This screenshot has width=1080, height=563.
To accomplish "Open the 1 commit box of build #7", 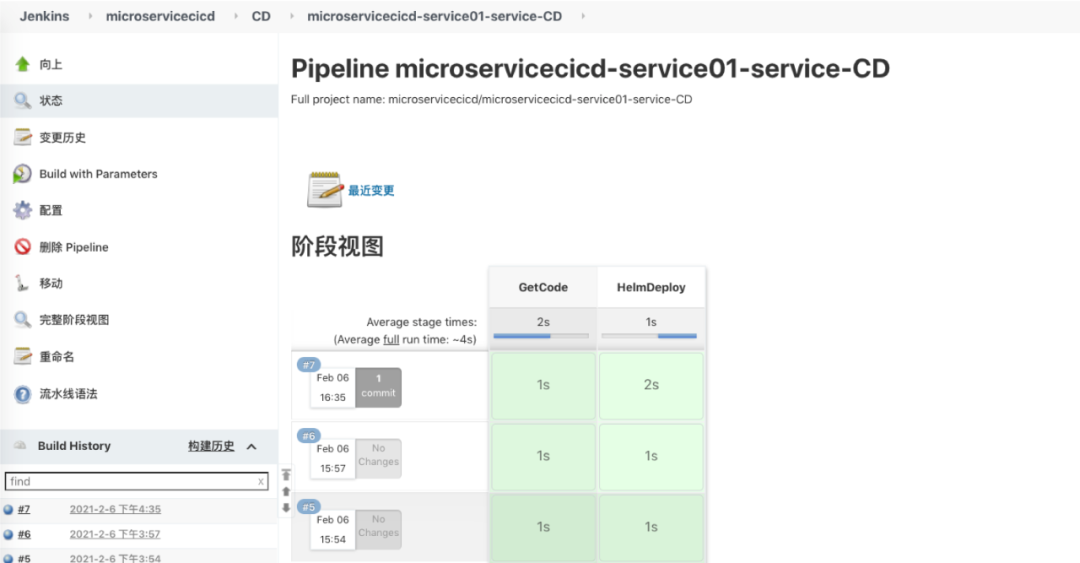I will [x=378, y=387].
